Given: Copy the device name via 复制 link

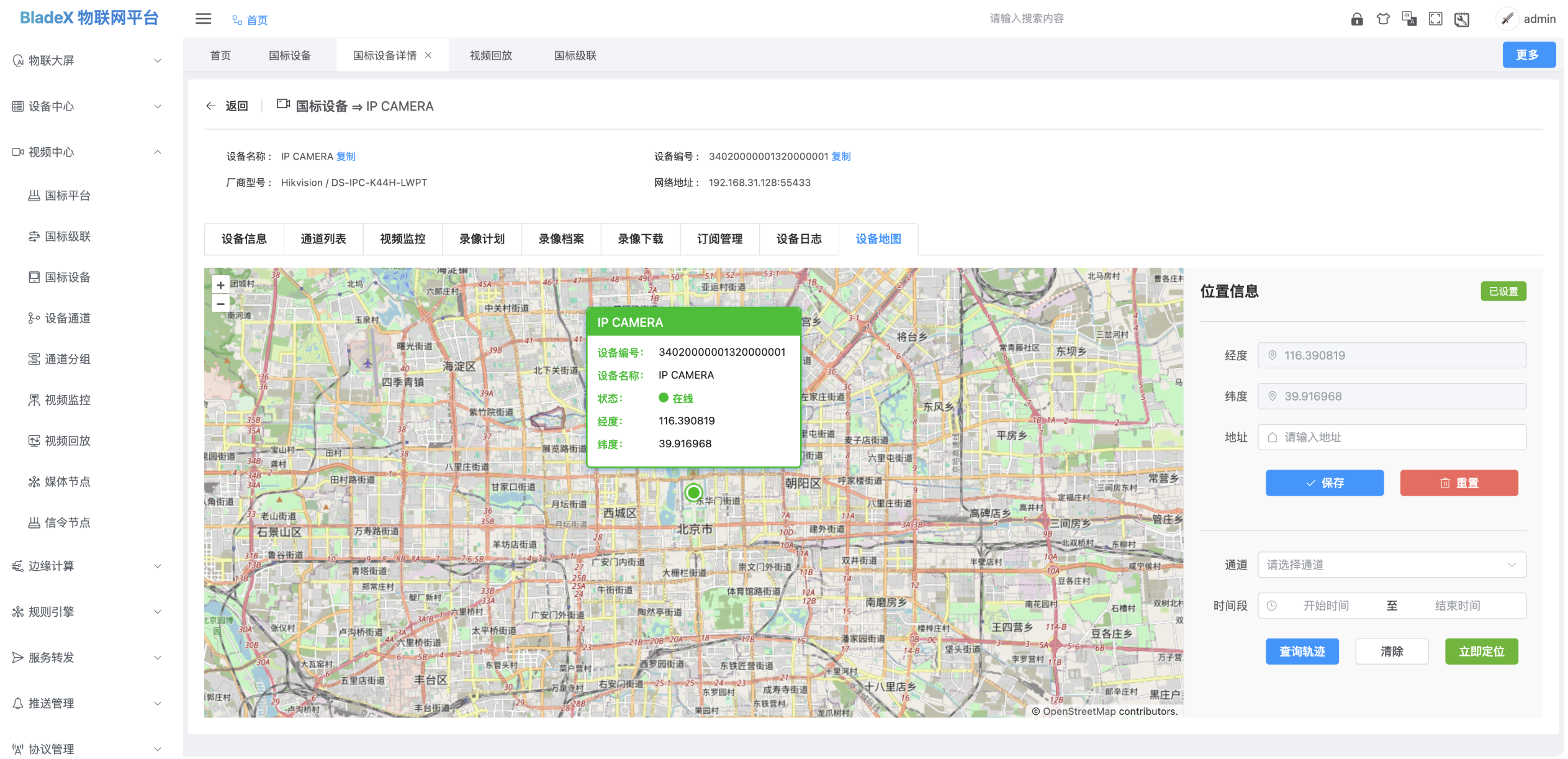Looking at the screenshot, I should click(346, 157).
